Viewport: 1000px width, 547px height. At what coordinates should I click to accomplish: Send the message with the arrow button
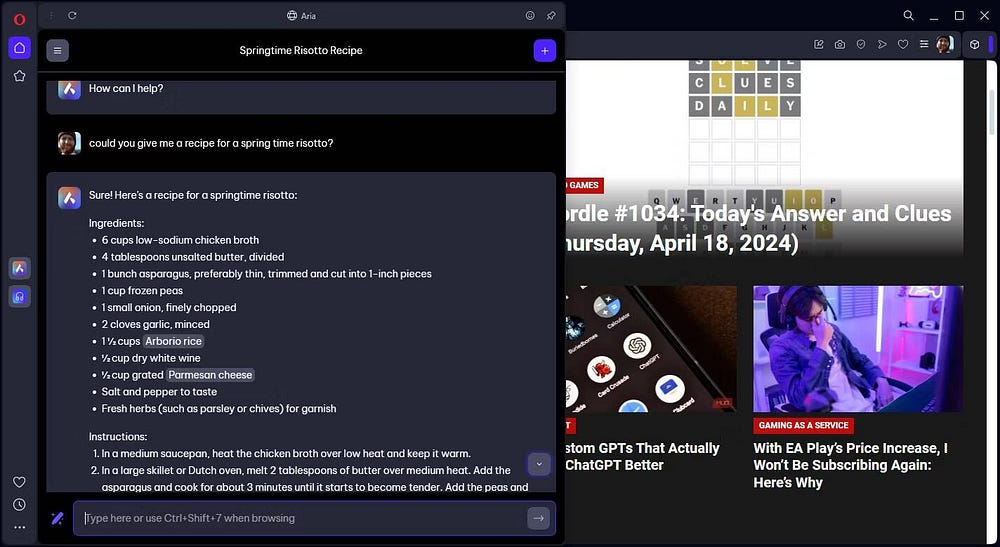[x=538, y=518]
